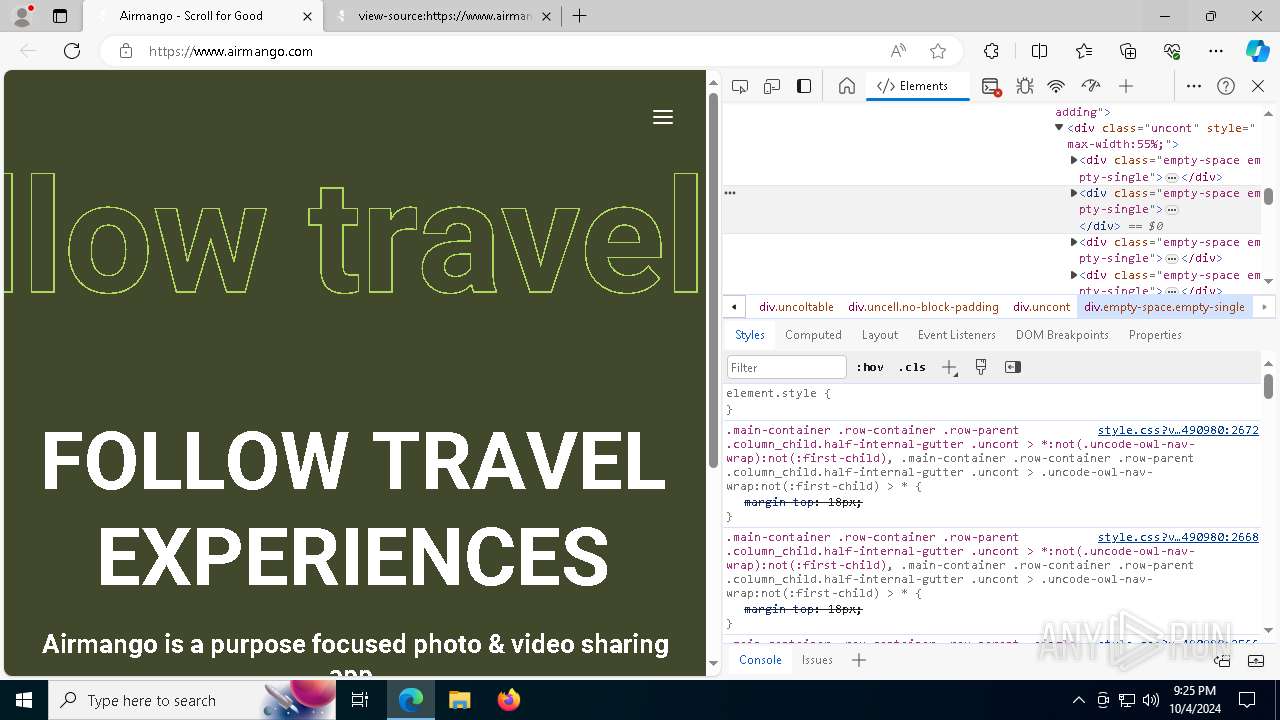Add a new style rule
Screen dimensions: 1280x720
click(x=949, y=367)
